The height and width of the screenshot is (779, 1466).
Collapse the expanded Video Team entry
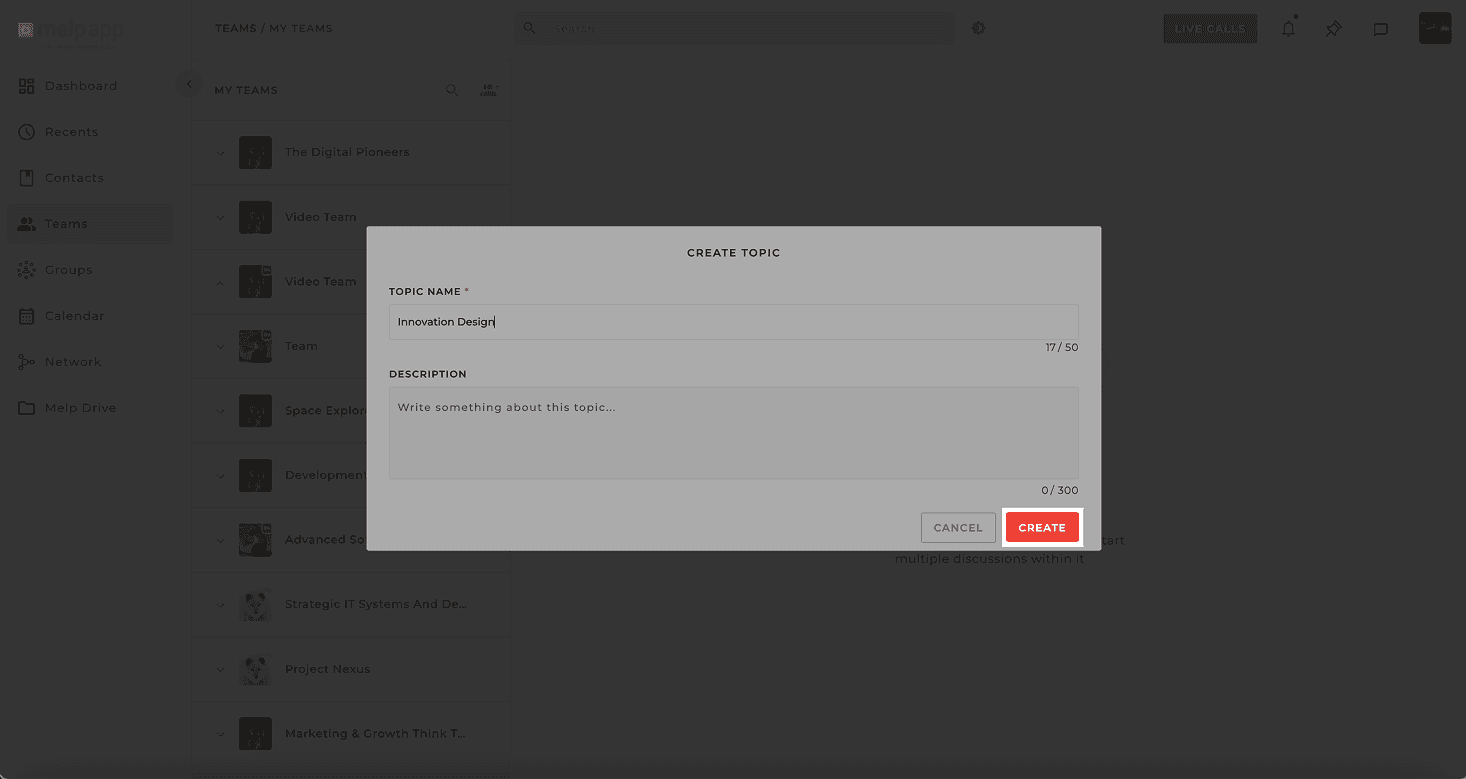221,281
